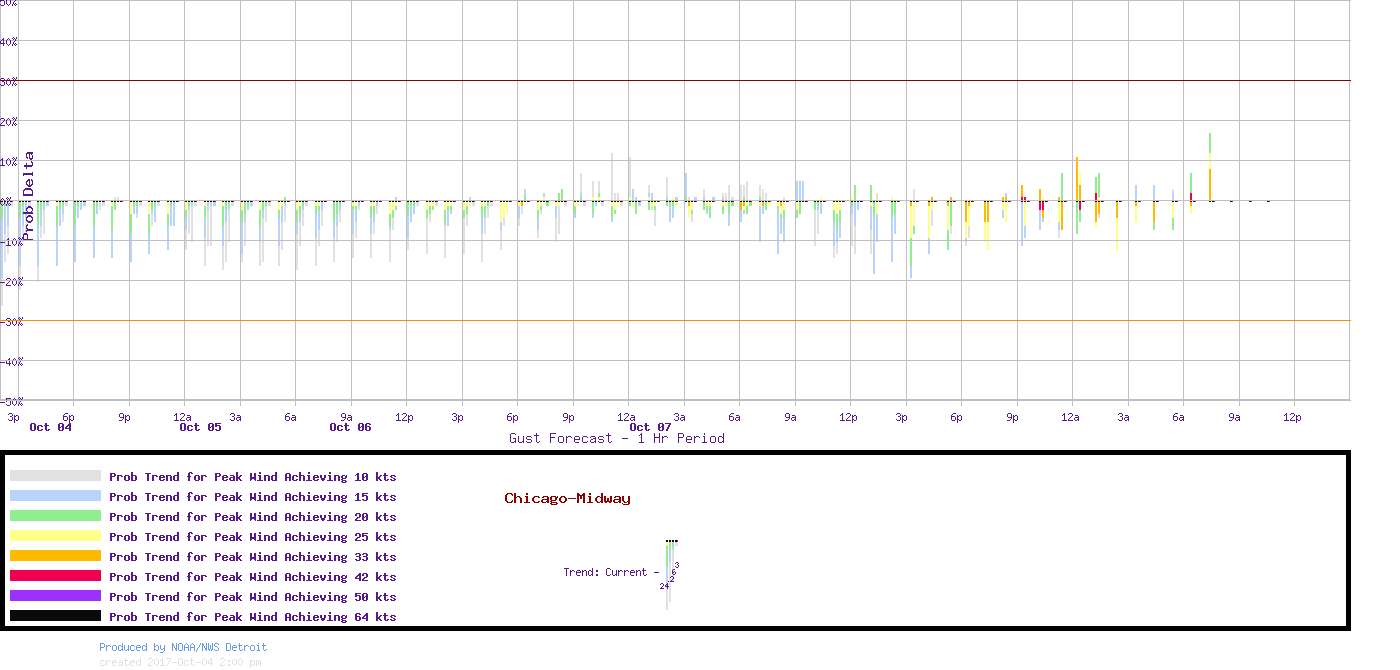This screenshot has height=670, width=1400.
Task: Click the small current trend mini chart
Action: [x=670, y=572]
